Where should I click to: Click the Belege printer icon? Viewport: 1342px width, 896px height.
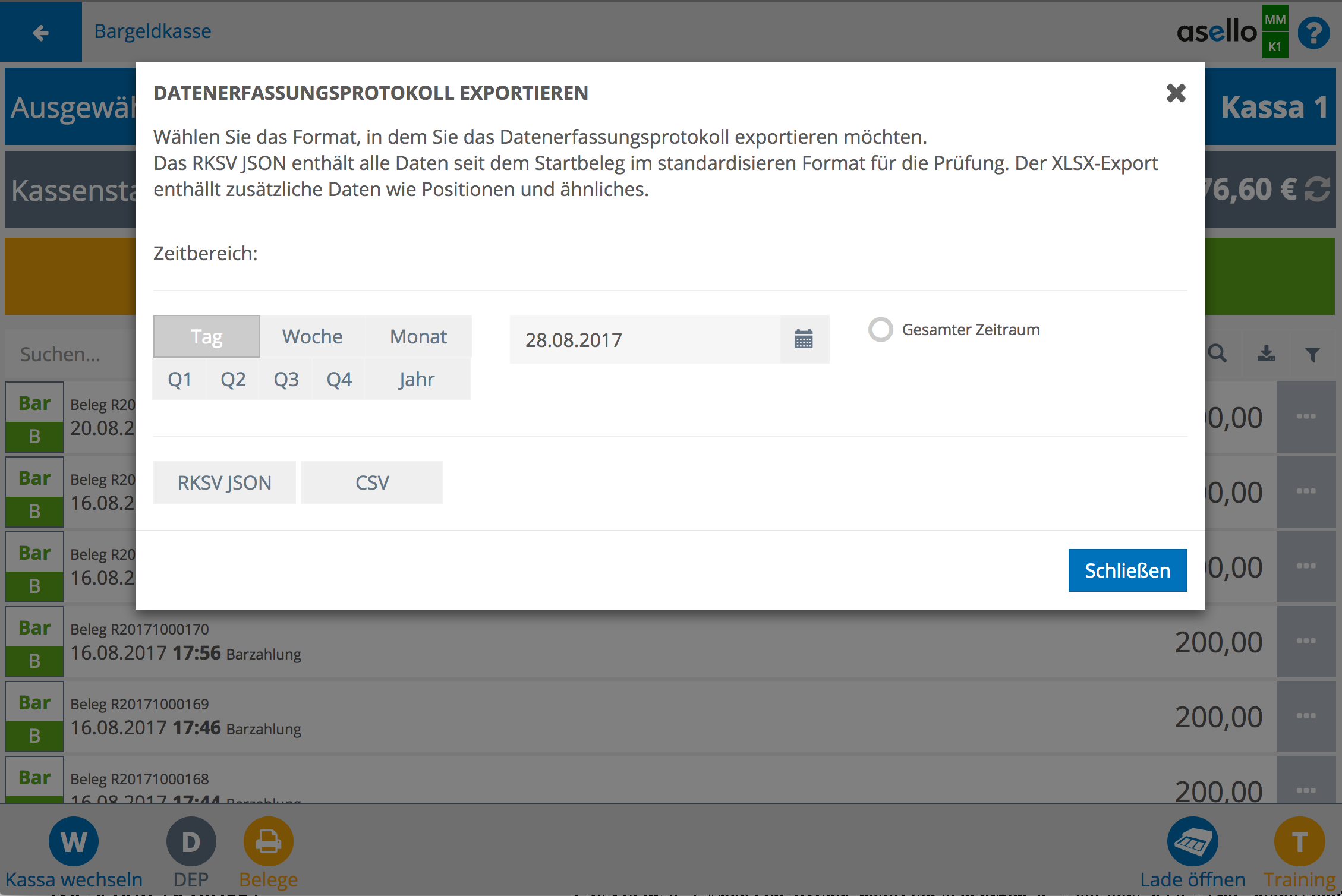pyautogui.click(x=268, y=841)
